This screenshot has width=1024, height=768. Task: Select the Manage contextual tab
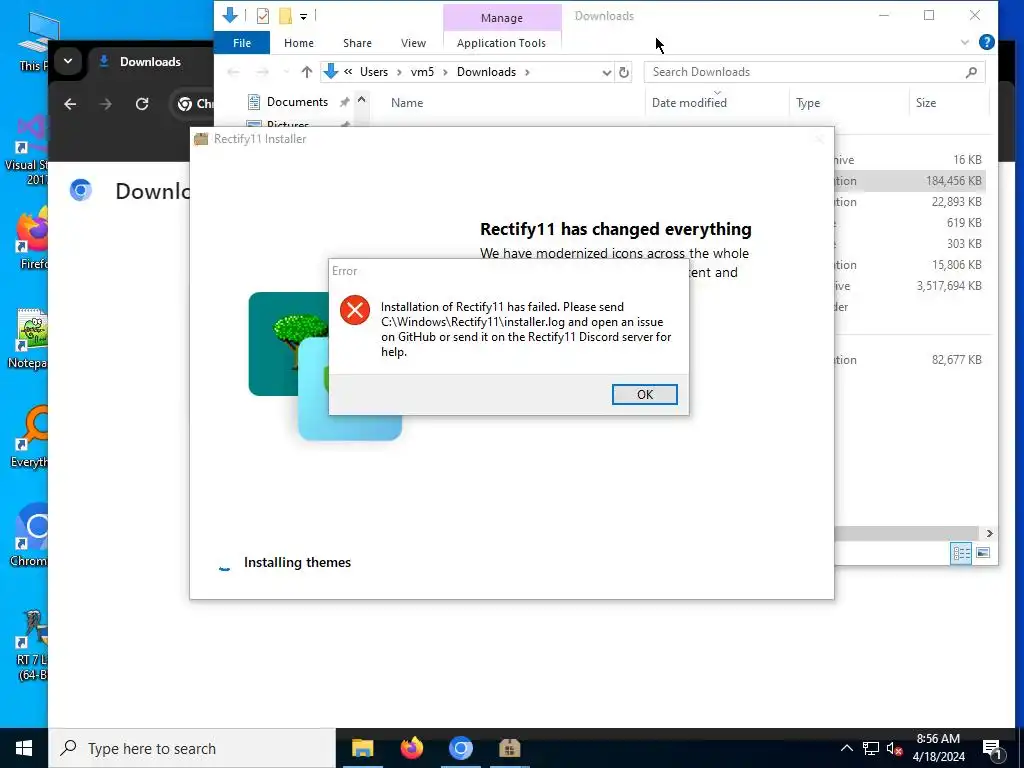[x=502, y=18]
